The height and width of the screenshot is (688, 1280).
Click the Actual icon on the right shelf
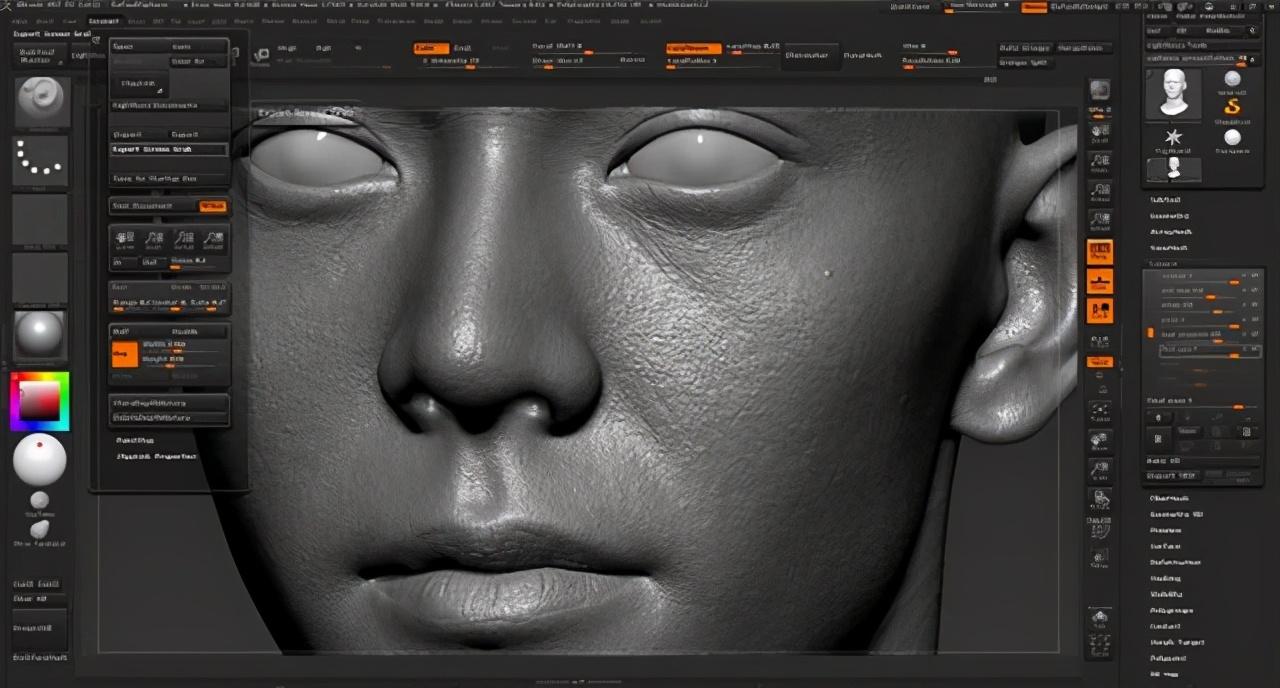pyautogui.click(x=1099, y=190)
